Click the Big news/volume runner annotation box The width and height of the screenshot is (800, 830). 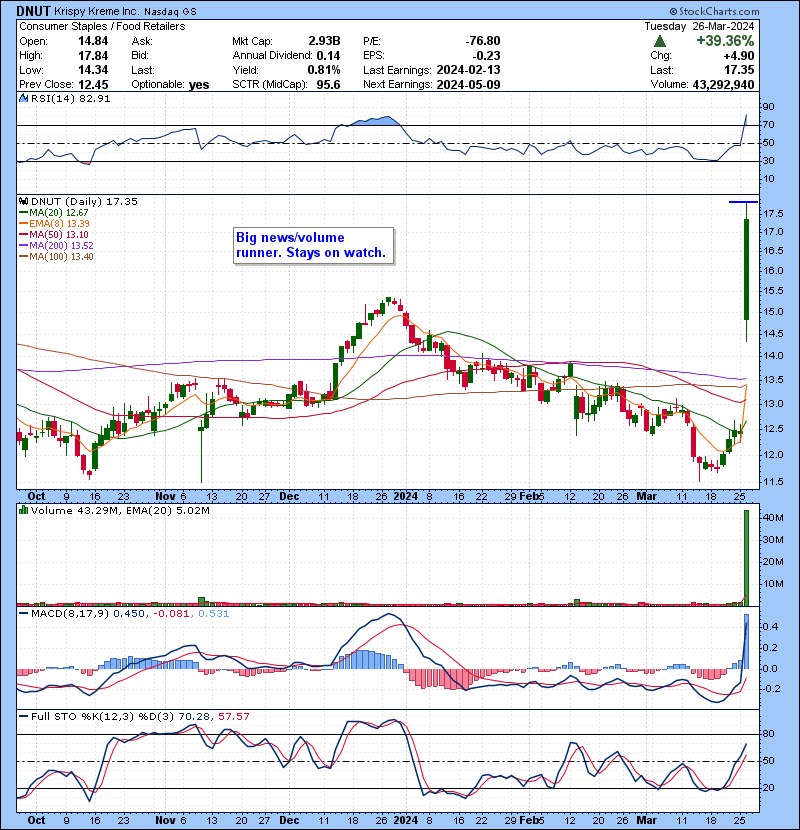pyautogui.click(x=313, y=246)
